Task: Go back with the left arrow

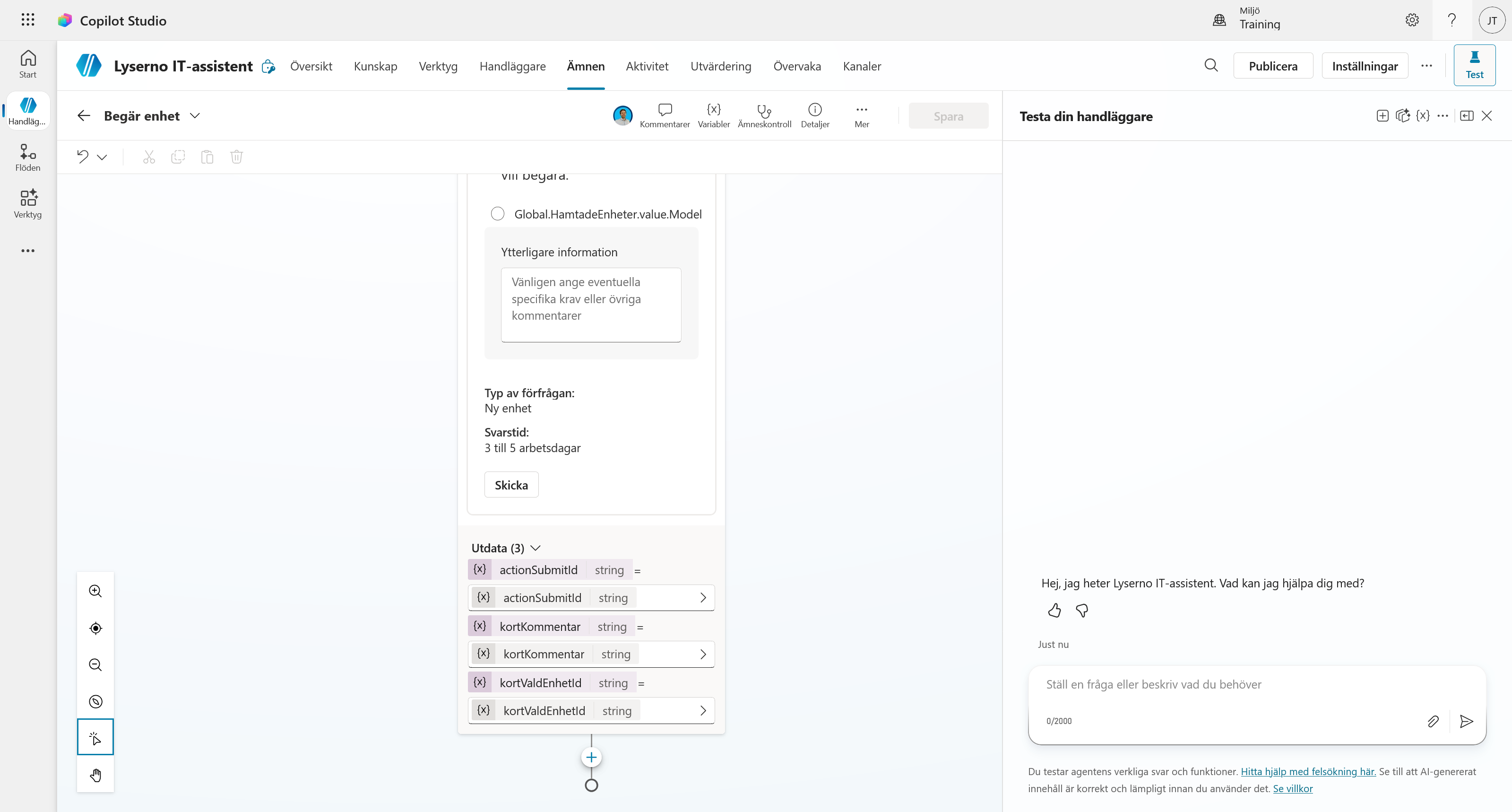Action: click(84, 116)
